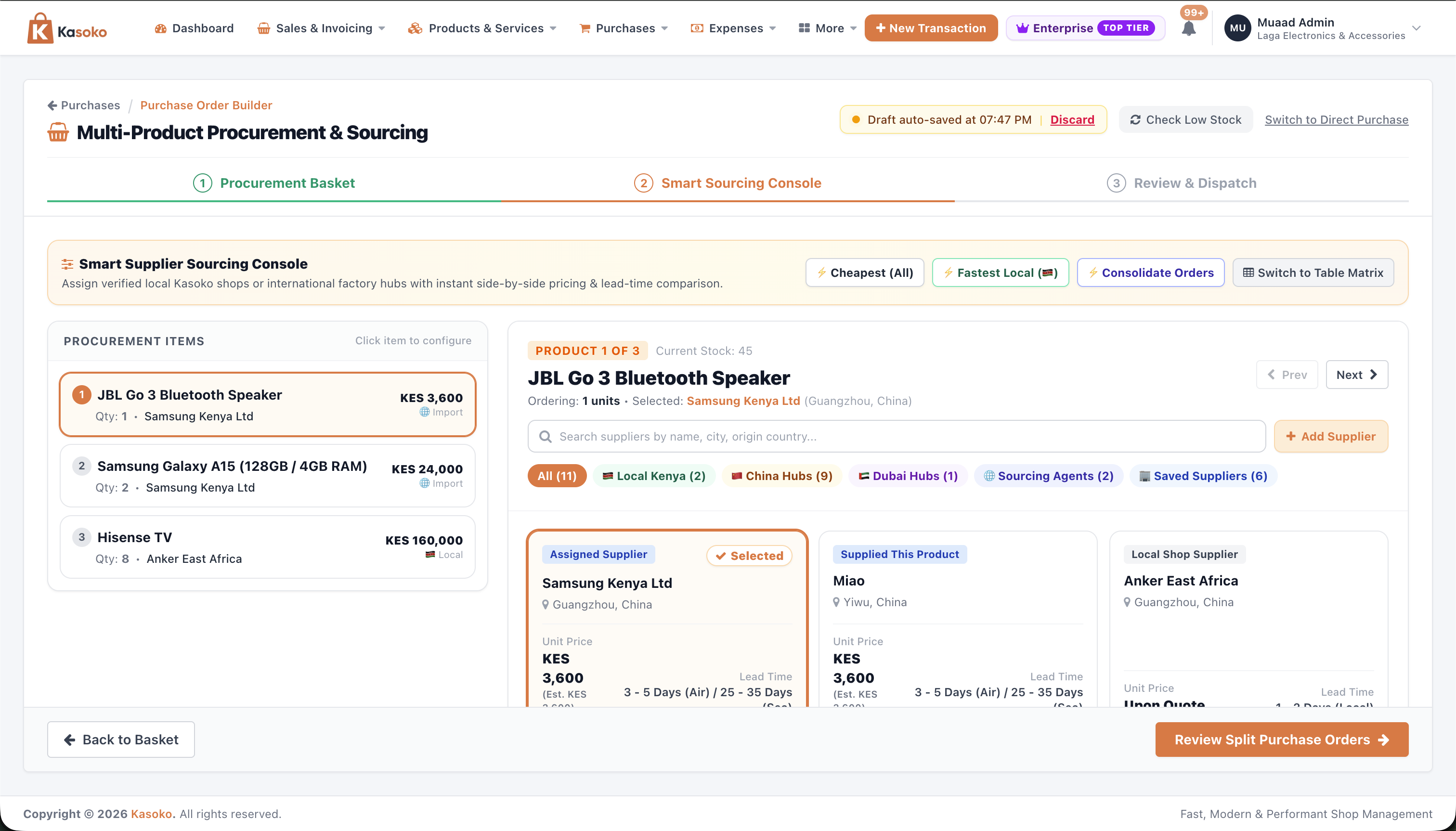
Task: Click location pin icon next to Yiwu, China
Action: coord(836,602)
